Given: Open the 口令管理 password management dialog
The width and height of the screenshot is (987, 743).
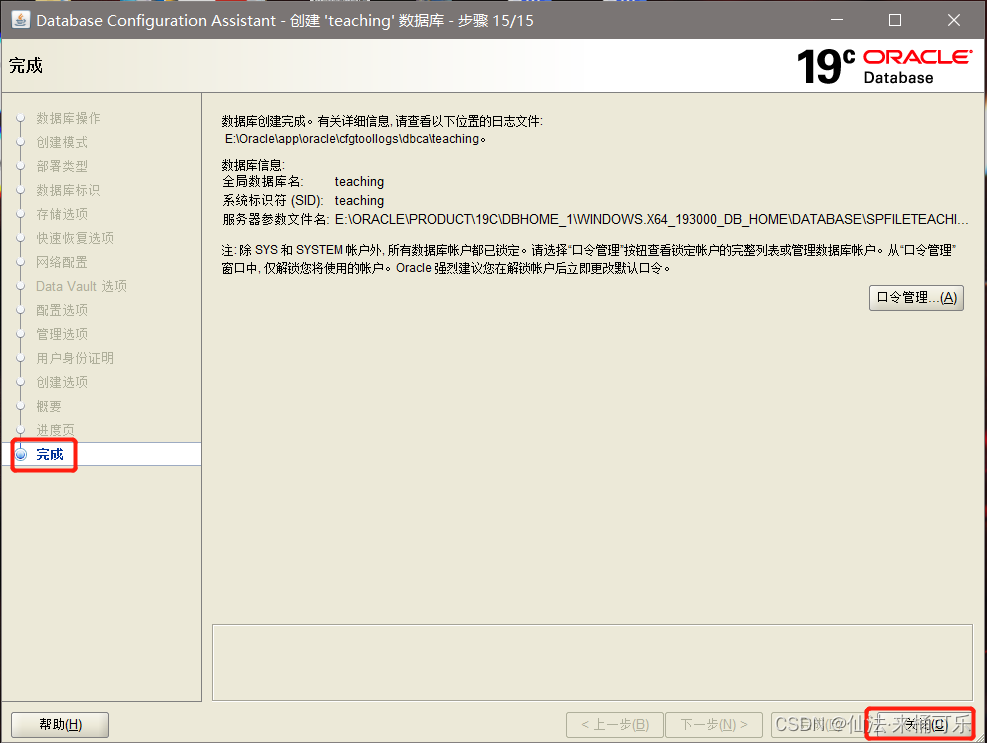Looking at the screenshot, I should coord(916,297).
